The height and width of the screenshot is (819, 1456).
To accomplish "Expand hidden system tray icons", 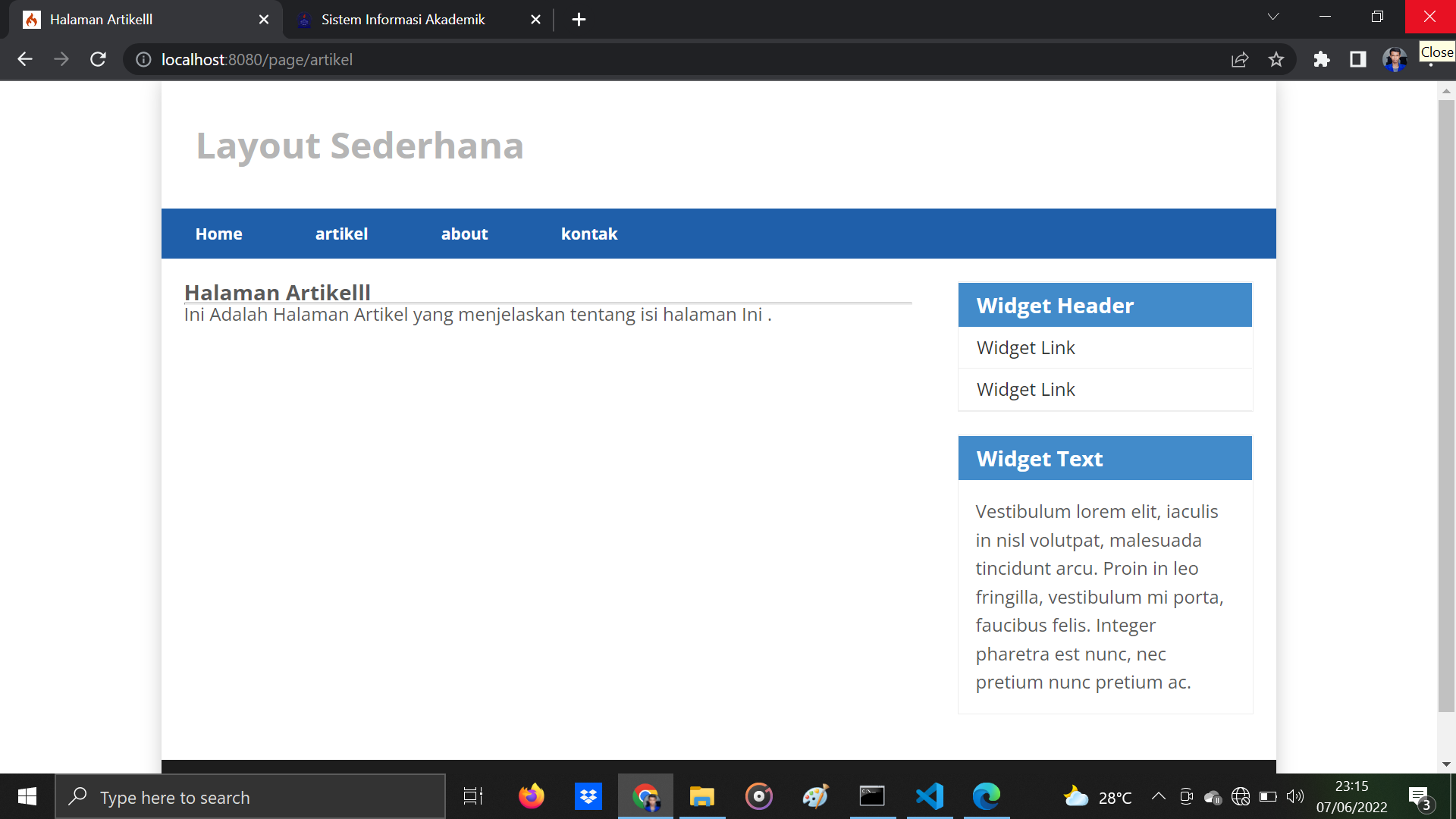I will tap(1158, 796).
